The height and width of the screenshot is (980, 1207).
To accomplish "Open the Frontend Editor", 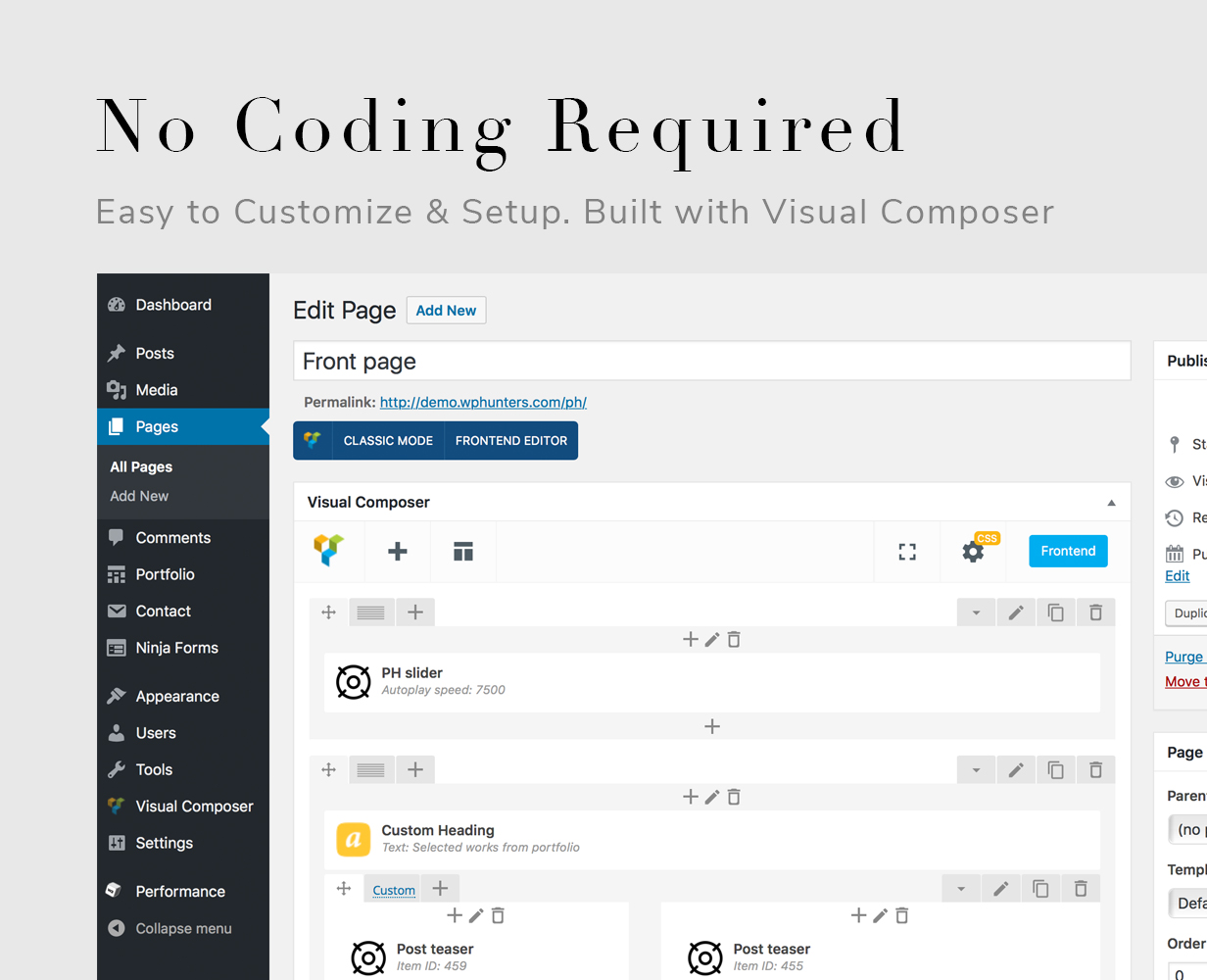I will coord(511,441).
